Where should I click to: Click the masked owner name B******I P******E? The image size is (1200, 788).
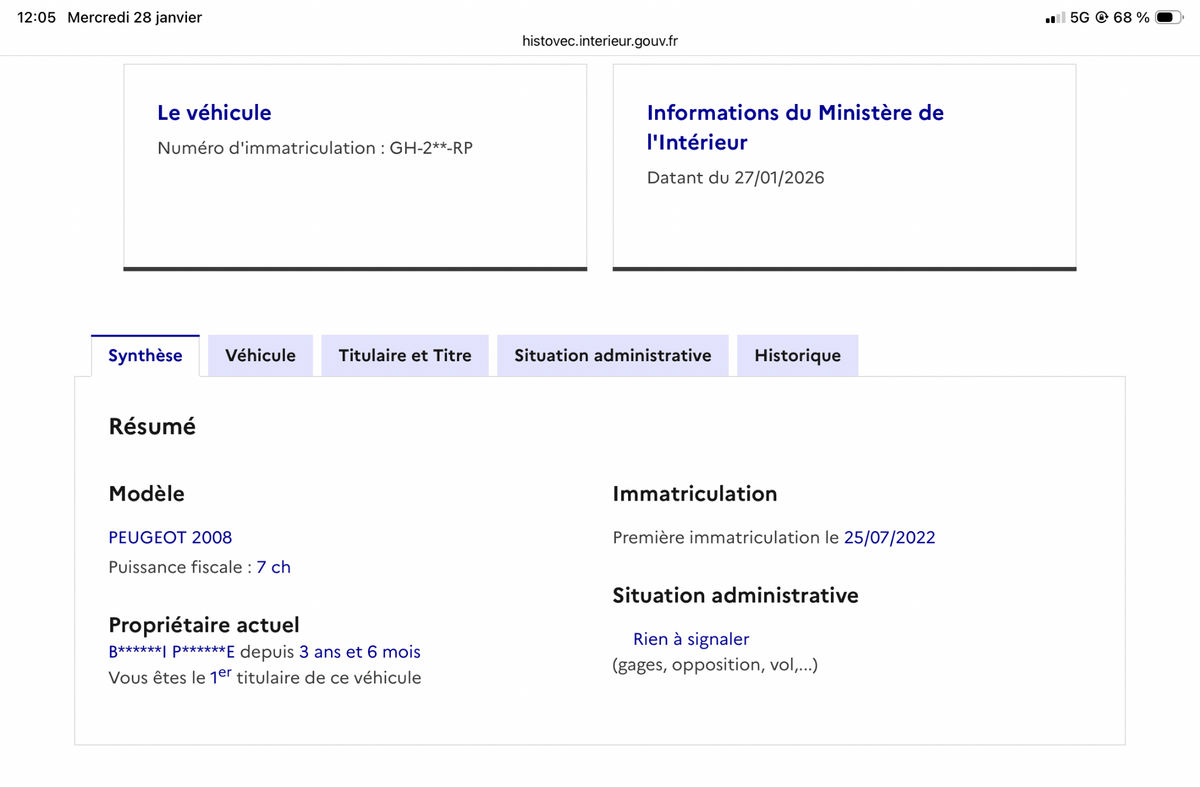pyautogui.click(x=171, y=652)
